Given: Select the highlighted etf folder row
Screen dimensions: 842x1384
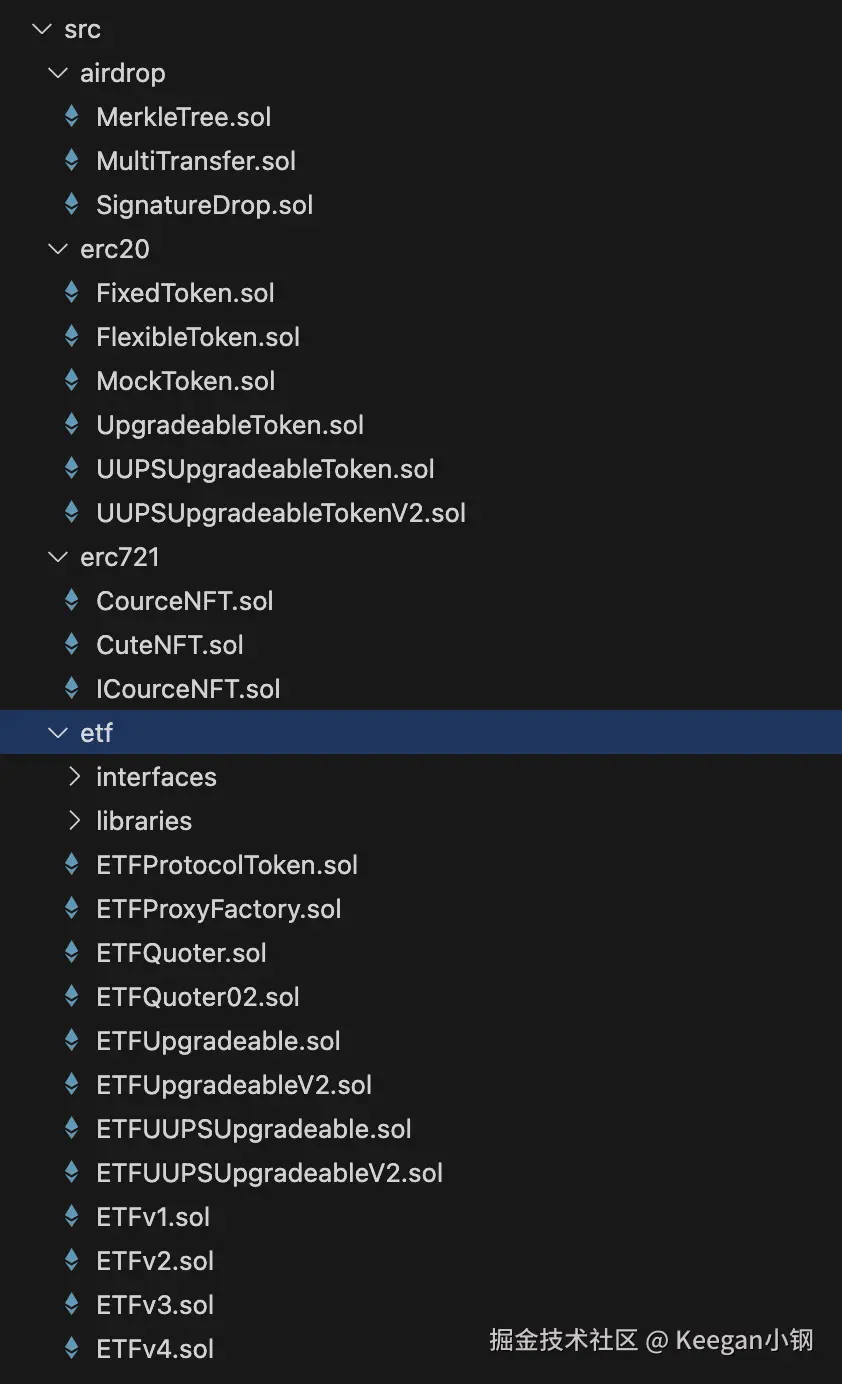Looking at the screenshot, I should 97,733.
